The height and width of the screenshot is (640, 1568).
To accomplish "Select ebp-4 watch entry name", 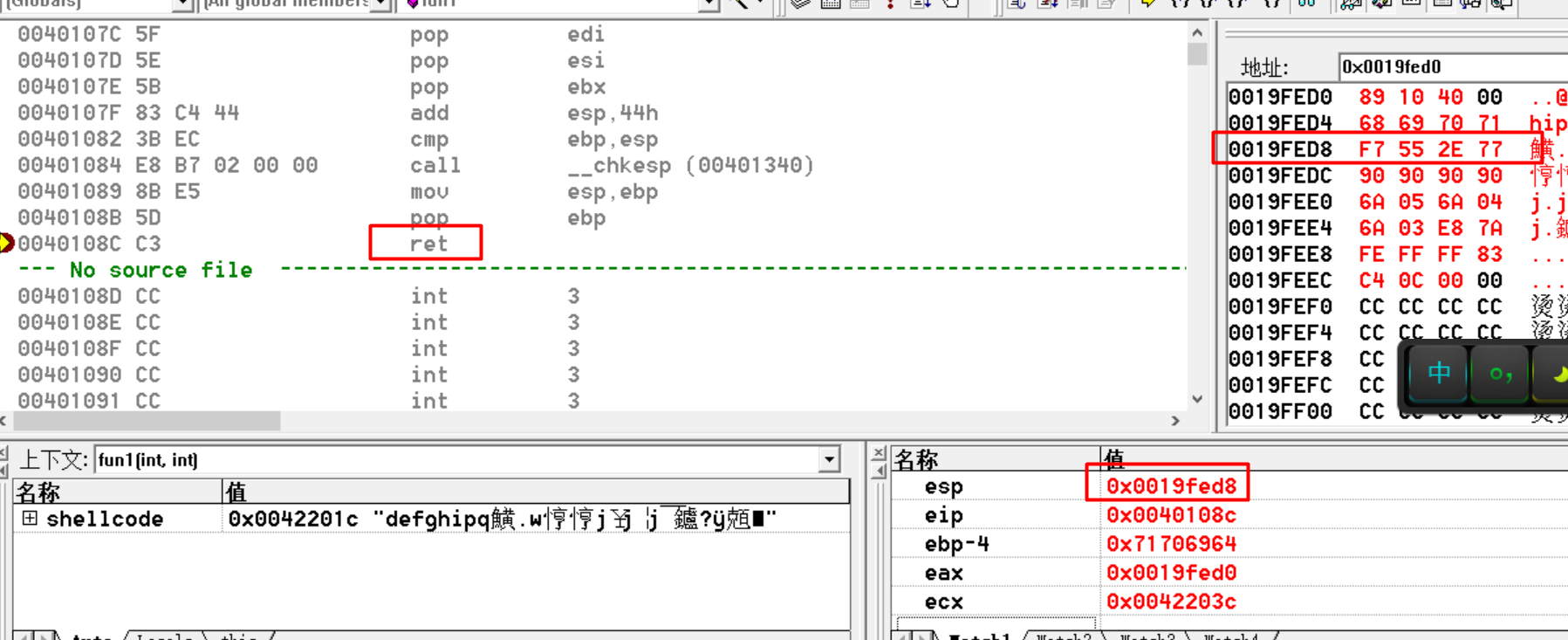I will (957, 544).
